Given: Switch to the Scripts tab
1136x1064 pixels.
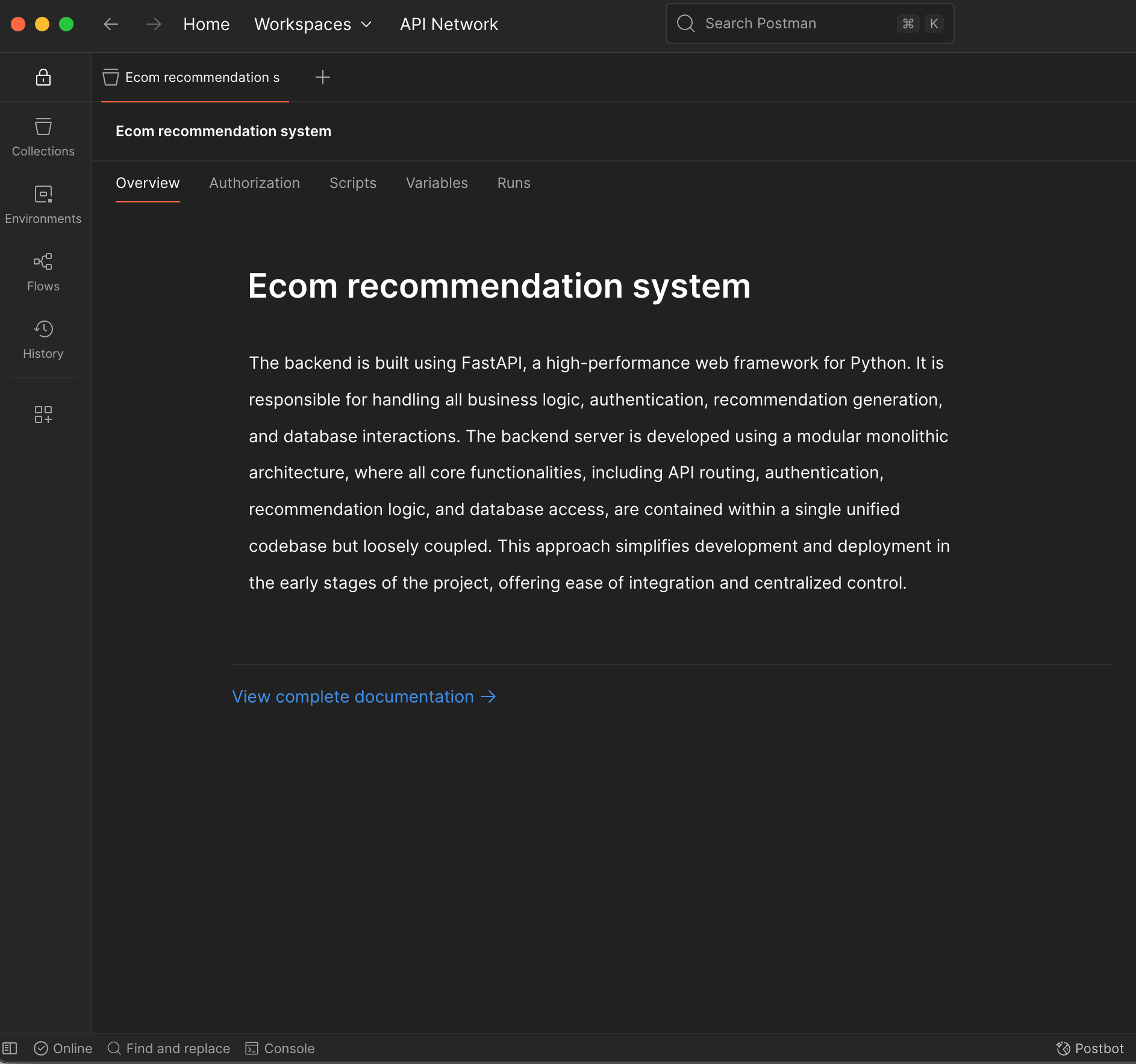Looking at the screenshot, I should pyautogui.click(x=353, y=183).
